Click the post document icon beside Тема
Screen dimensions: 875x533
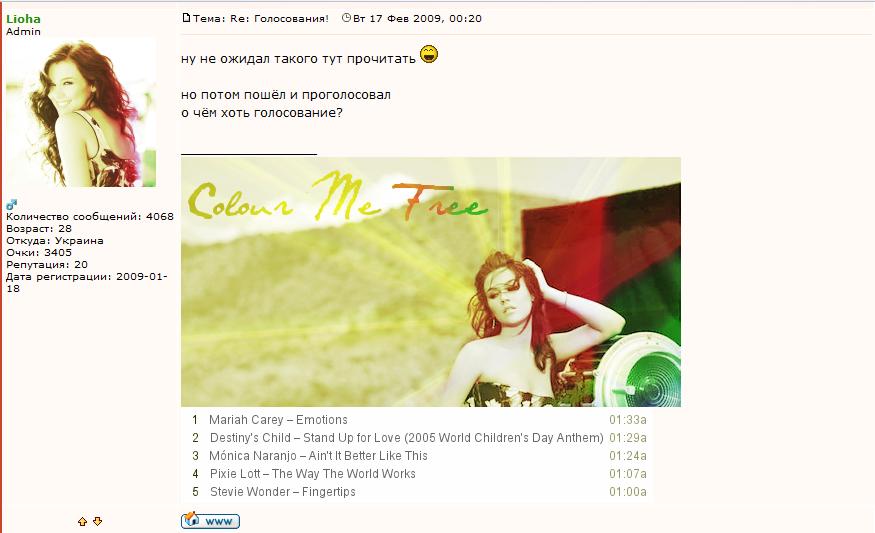click(x=186, y=18)
